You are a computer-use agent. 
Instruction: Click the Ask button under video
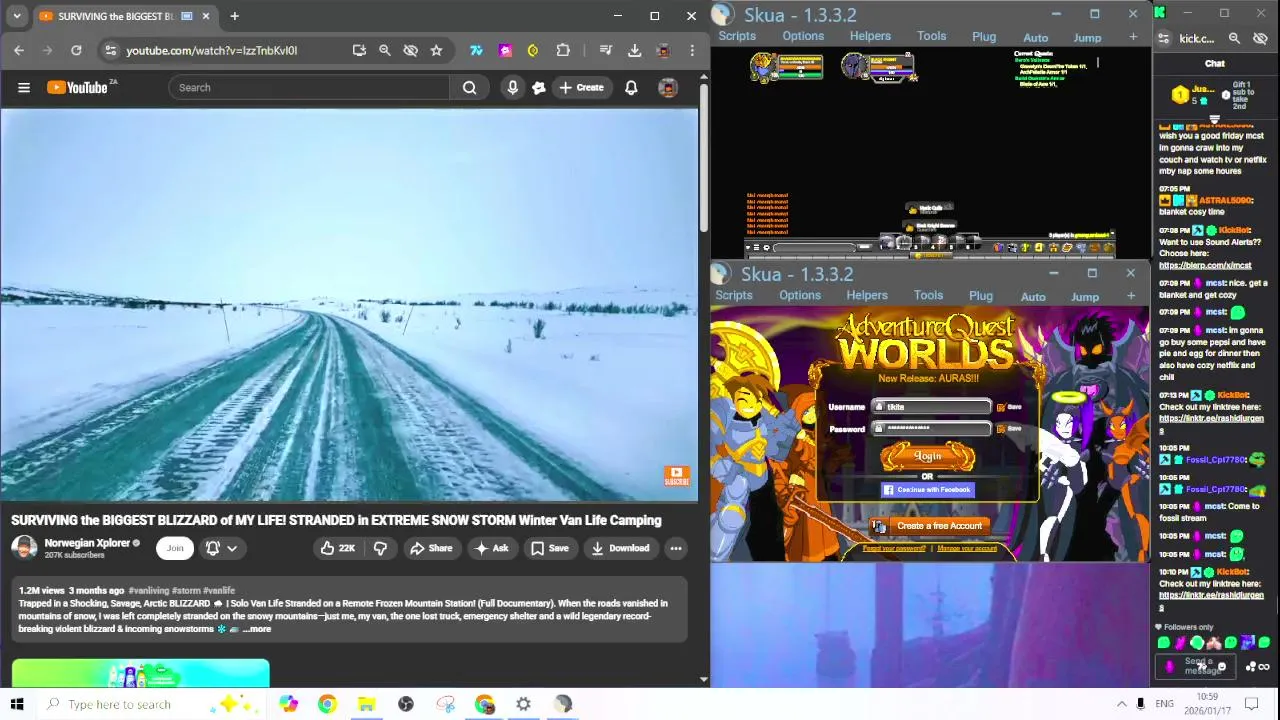click(x=492, y=548)
